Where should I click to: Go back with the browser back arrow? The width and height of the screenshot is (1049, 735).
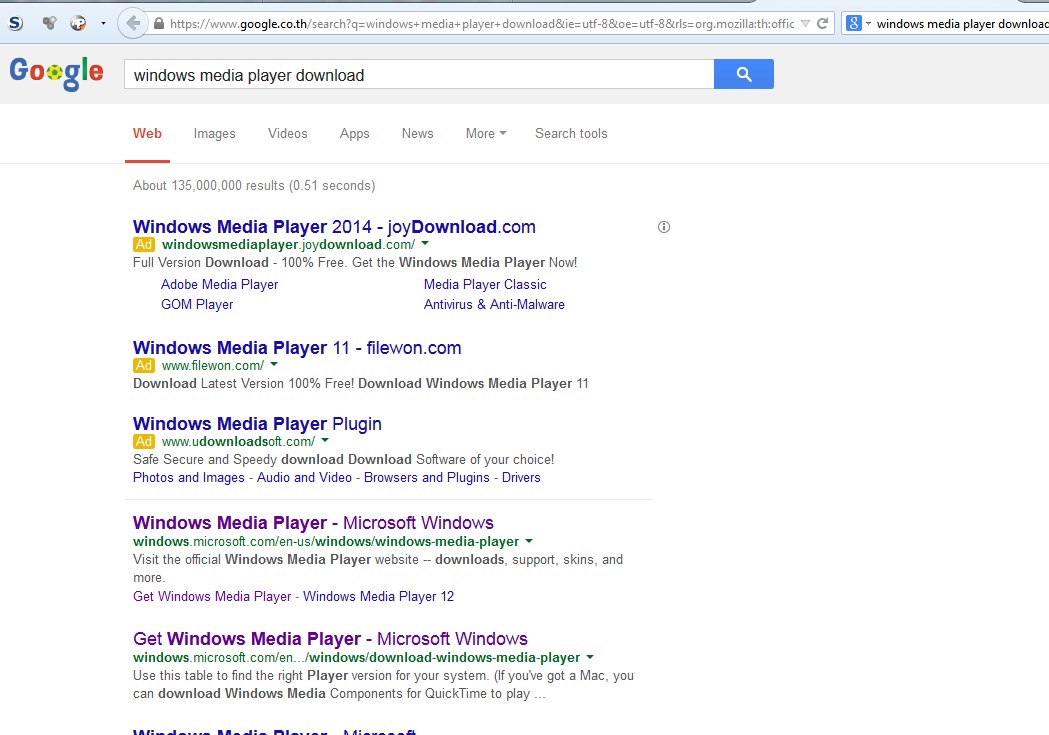[132, 23]
